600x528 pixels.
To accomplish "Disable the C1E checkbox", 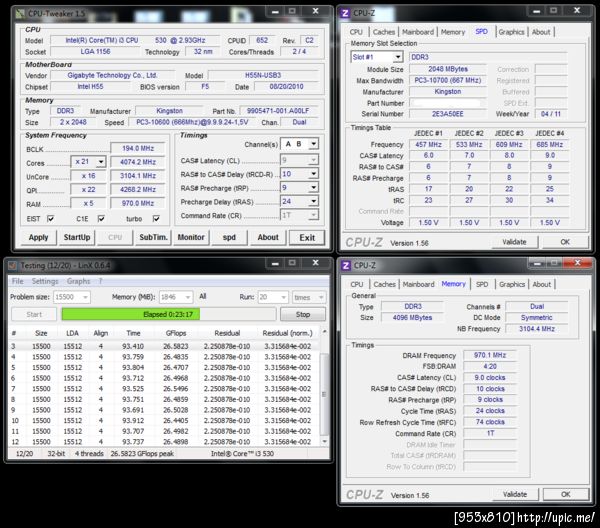I will tap(99, 218).
